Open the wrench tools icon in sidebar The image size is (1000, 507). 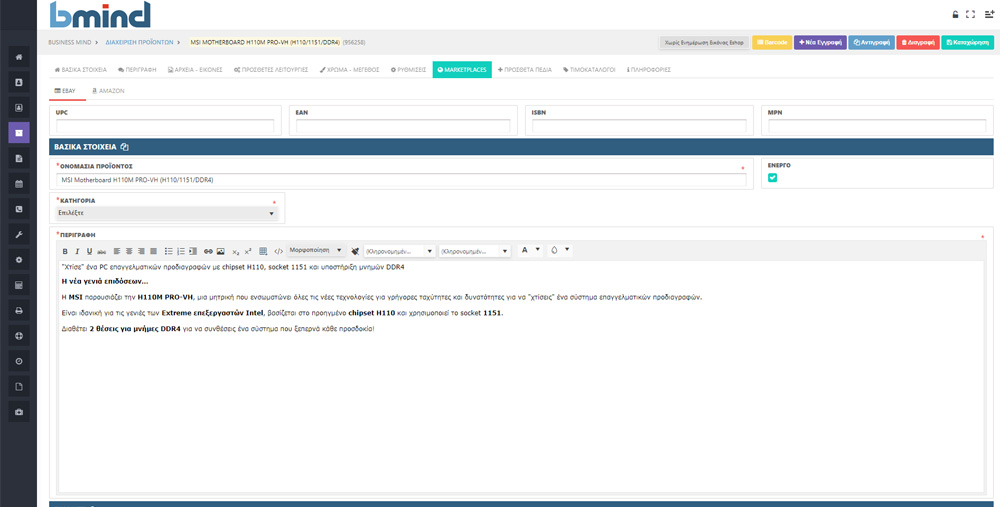[18, 235]
